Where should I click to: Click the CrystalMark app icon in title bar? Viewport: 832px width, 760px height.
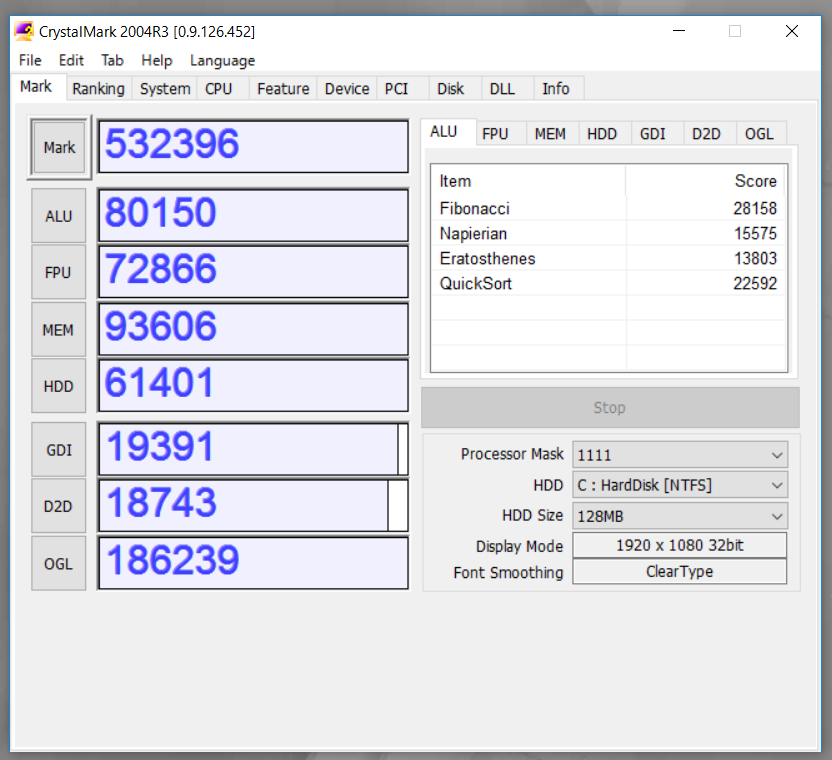coord(24,31)
